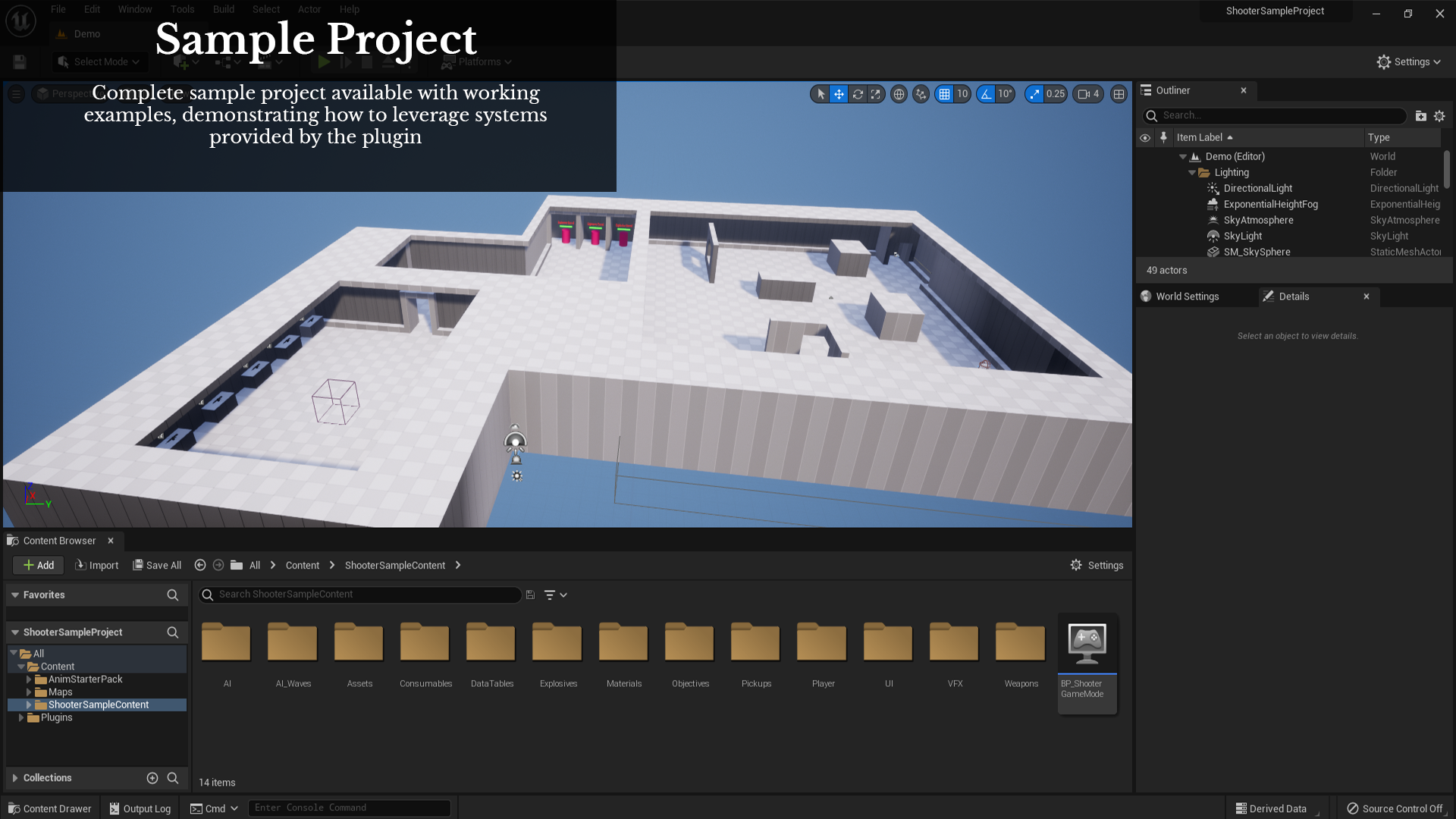Open the Cmd console type dropdown

(x=215, y=808)
